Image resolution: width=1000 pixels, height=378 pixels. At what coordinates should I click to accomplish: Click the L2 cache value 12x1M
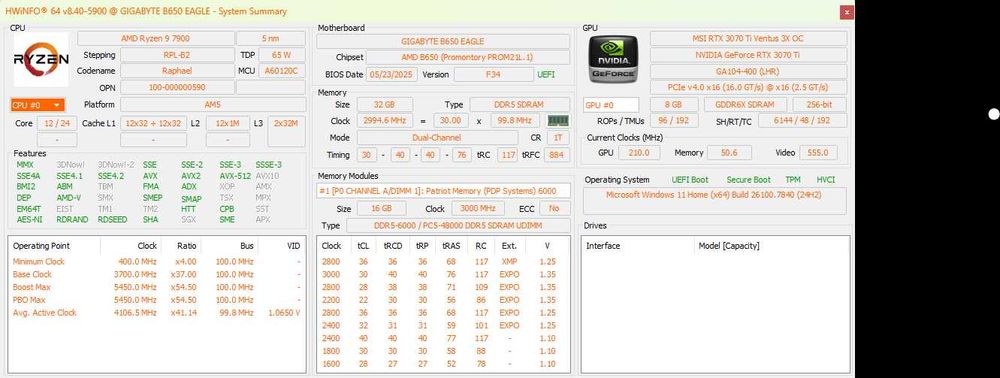coord(228,123)
